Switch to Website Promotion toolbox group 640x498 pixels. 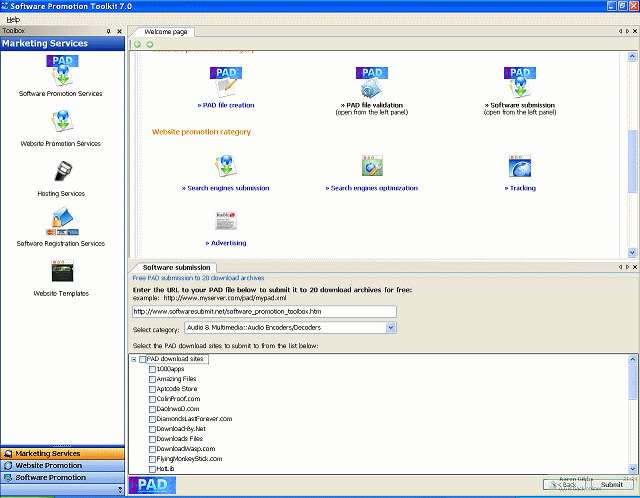(x=62, y=466)
